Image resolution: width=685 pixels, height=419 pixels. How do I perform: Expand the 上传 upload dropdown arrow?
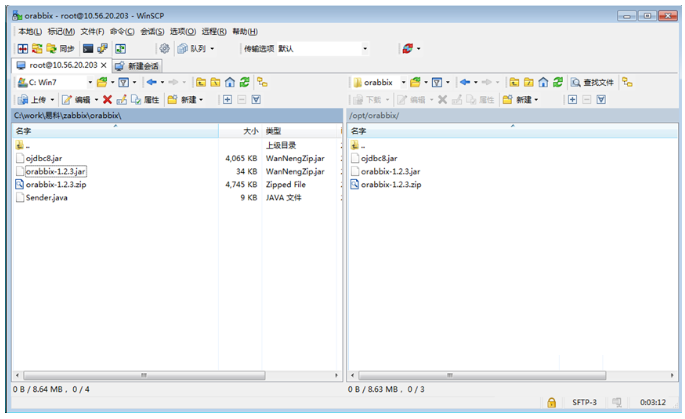52,100
